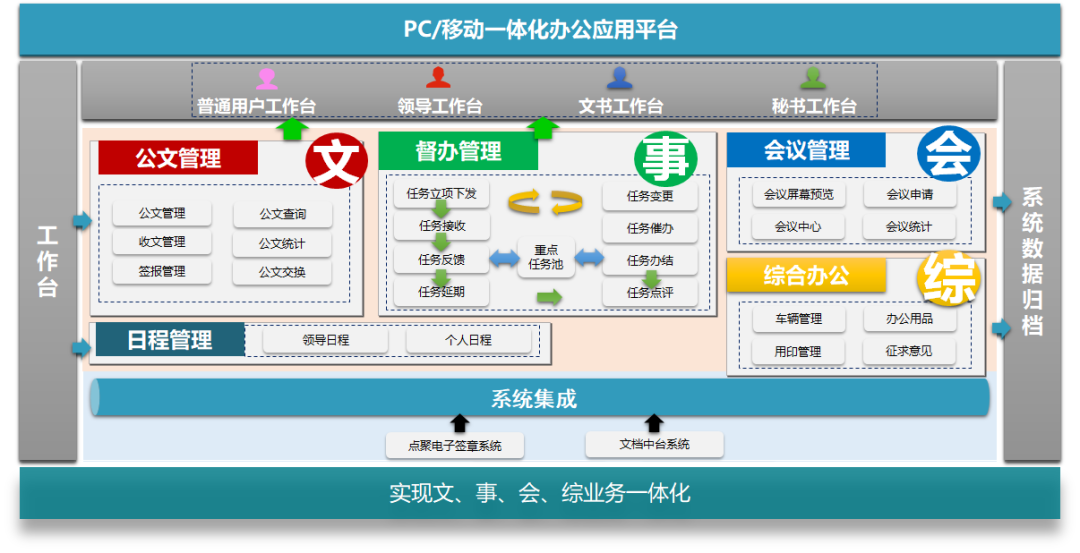Click the red 领导工作台 user icon
Viewport: 1080px width, 553px height.
(x=438, y=78)
